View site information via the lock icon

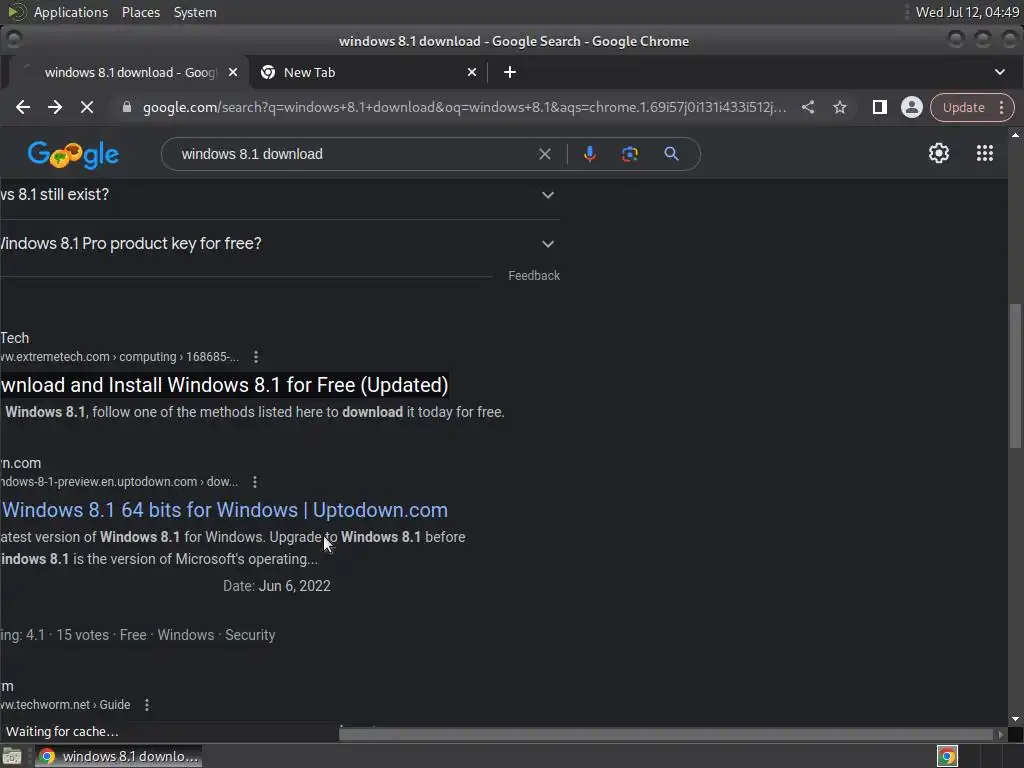127,107
